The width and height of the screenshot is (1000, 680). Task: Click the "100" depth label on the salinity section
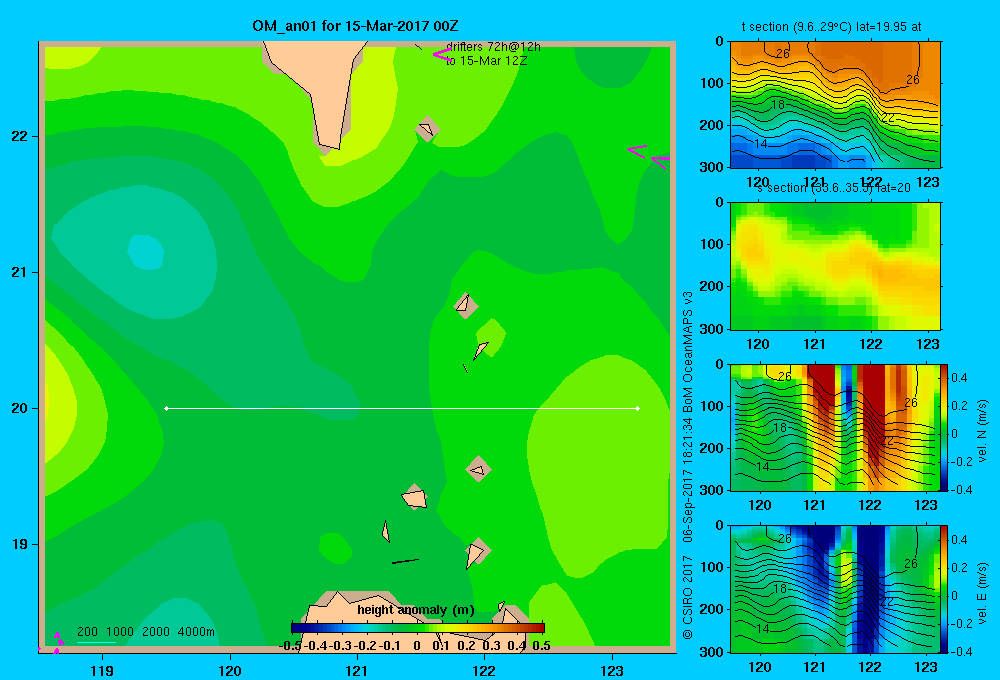714,244
